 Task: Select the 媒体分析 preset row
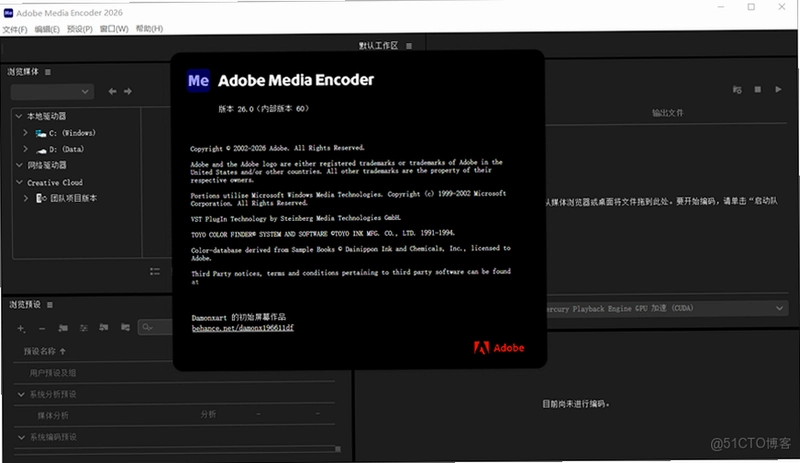pyautogui.click(x=173, y=415)
